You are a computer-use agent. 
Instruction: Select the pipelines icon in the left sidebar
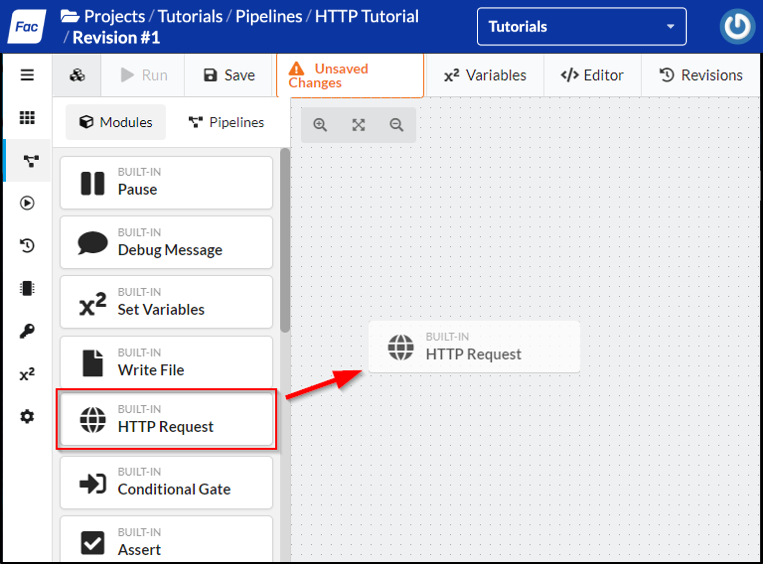tap(30, 161)
